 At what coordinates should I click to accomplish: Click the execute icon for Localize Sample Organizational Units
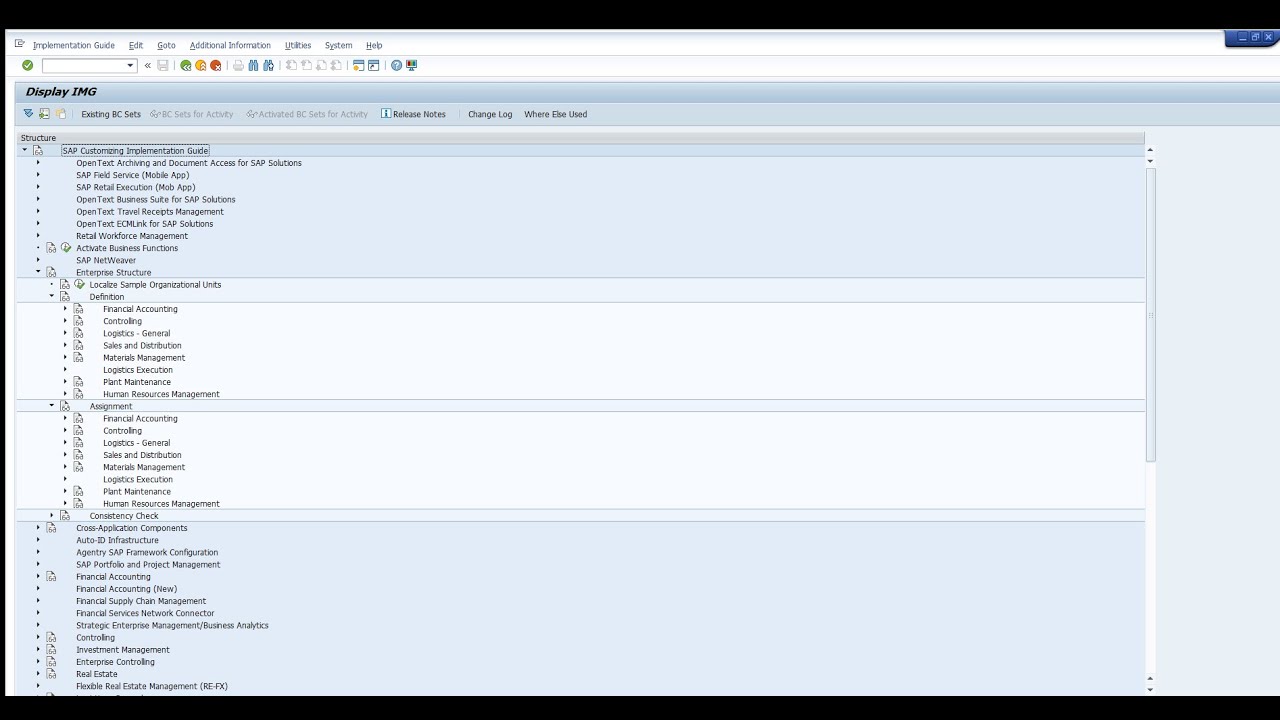pos(80,284)
